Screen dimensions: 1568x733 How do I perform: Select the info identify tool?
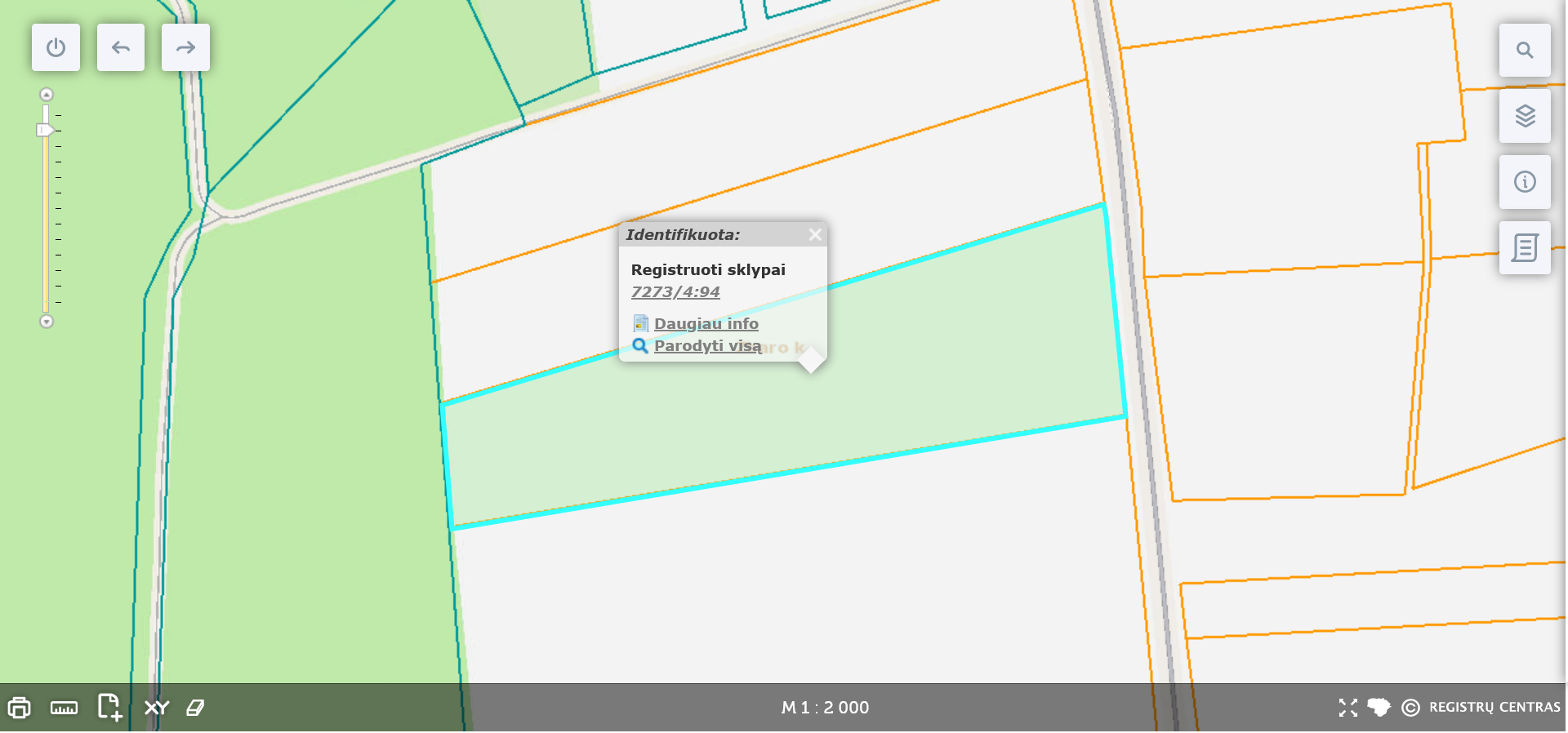click(x=1524, y=182)
